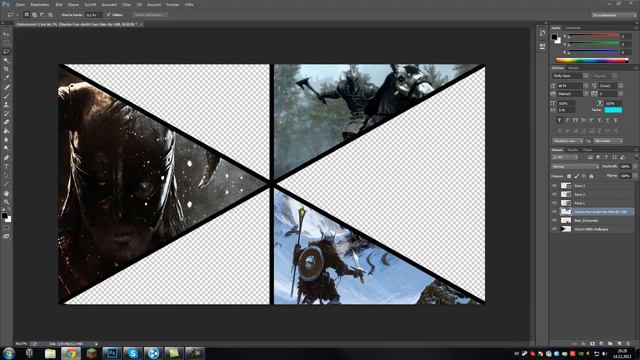Open the leading (Auto) dropdown
Screen dimensions: 640x360
[x=620, y=86]
